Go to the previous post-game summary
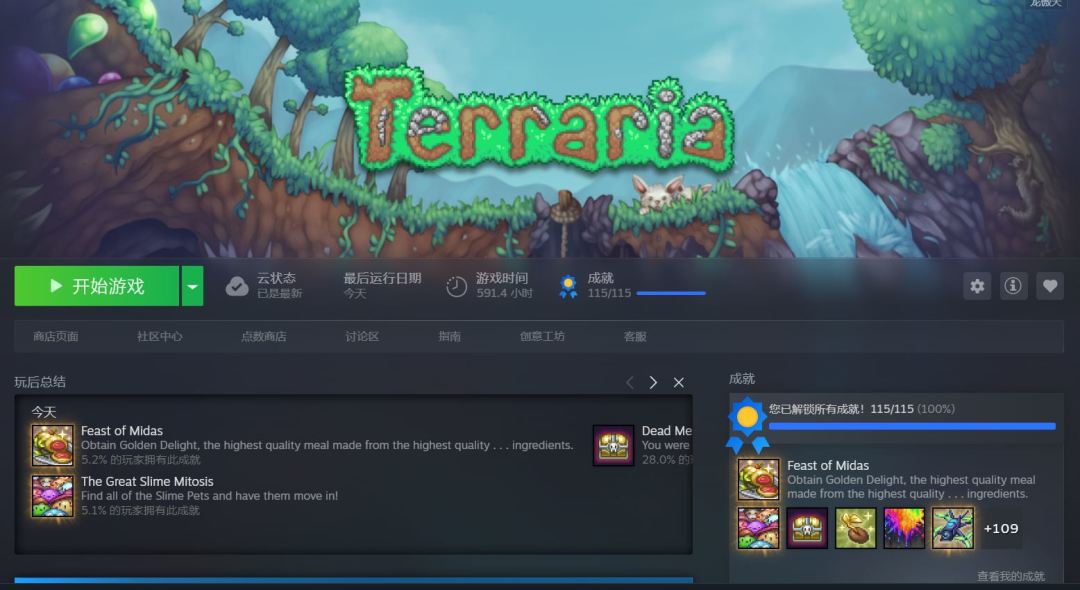The height and width of the screenshot is (590, 1080). click(x=630, y=382)
